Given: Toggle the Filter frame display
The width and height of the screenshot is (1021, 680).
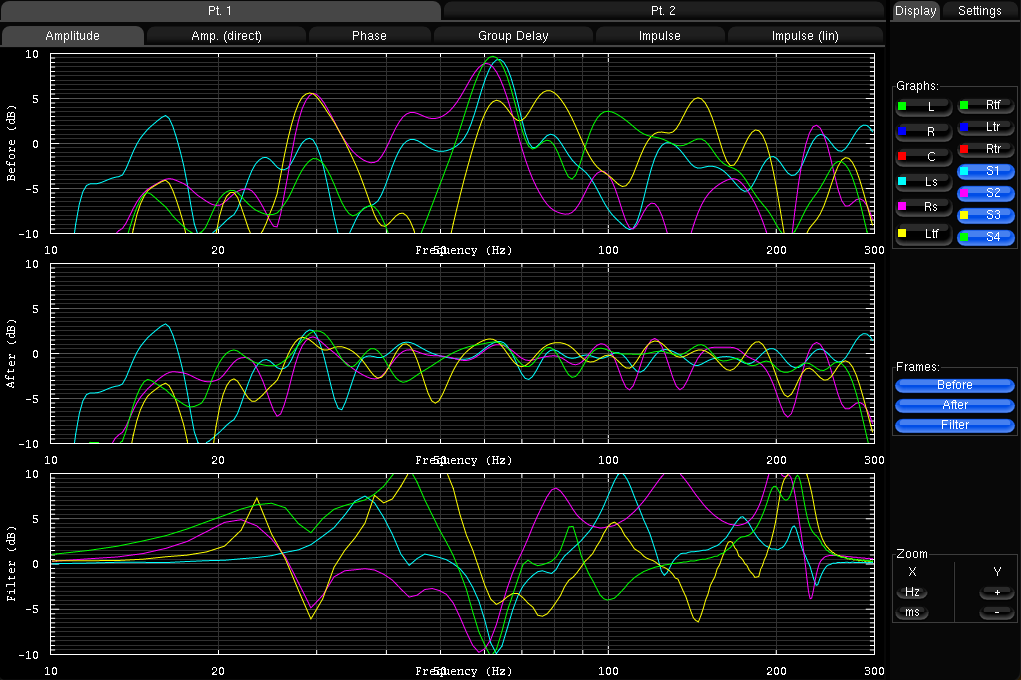Looking at the screenshot, I should coord(955,425).
